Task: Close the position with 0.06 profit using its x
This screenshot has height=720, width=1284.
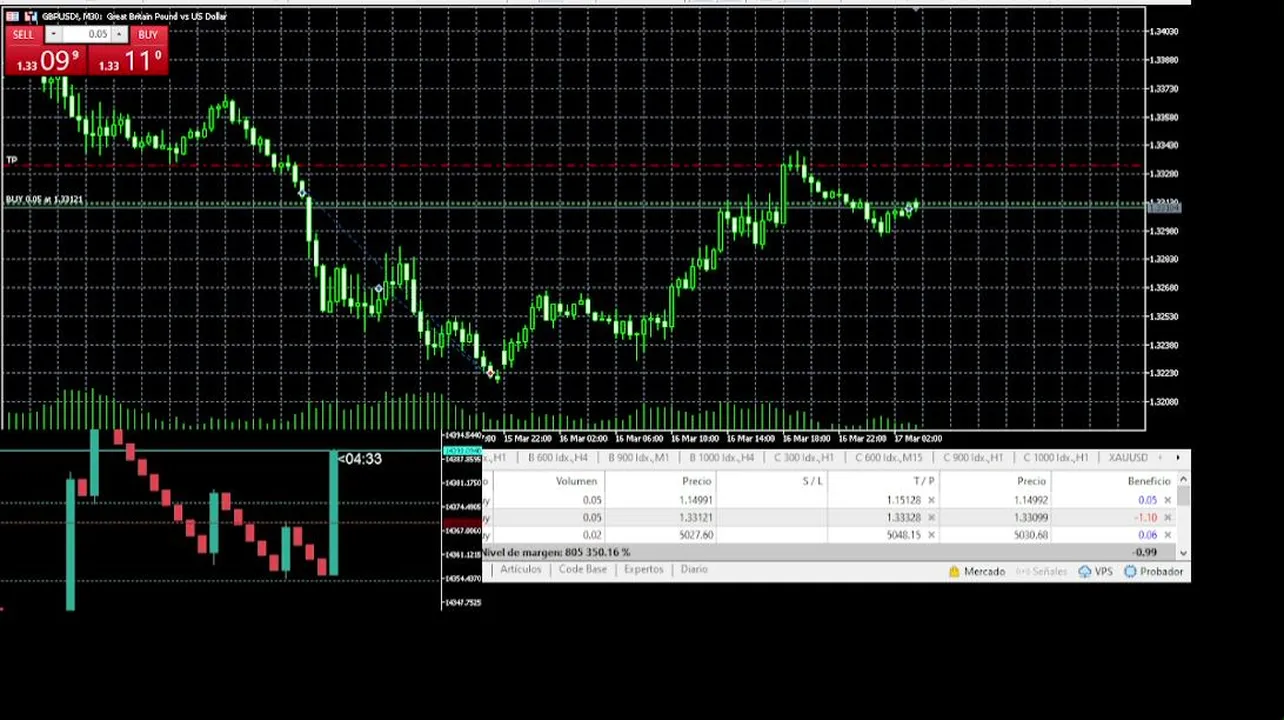Action: click(1167, 535)
